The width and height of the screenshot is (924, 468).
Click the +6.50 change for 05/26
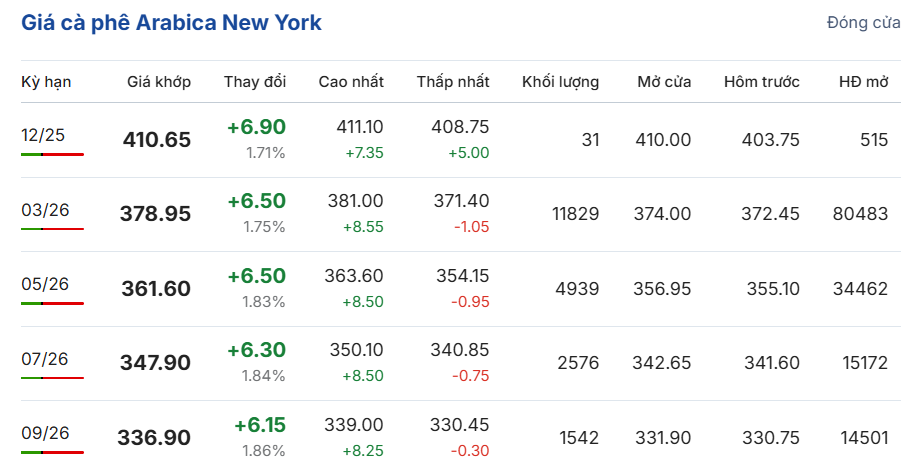256,276
